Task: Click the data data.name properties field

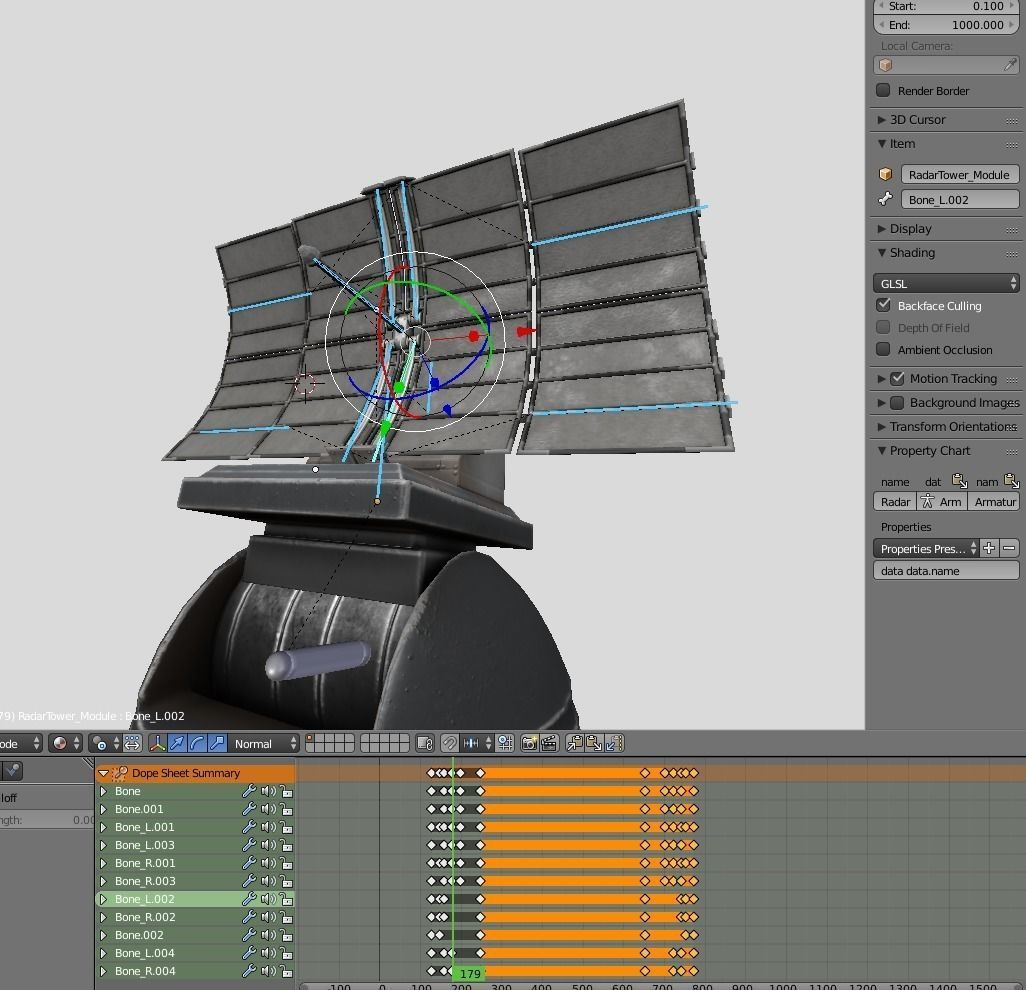Action: [x=946, y=571]
